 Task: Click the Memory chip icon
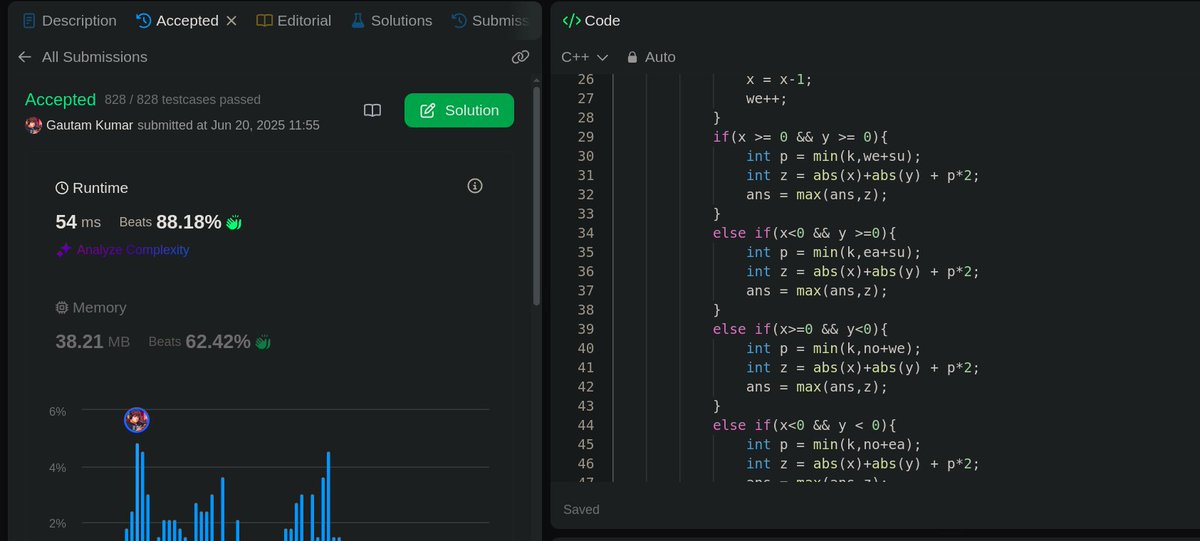tap(62, 307)
